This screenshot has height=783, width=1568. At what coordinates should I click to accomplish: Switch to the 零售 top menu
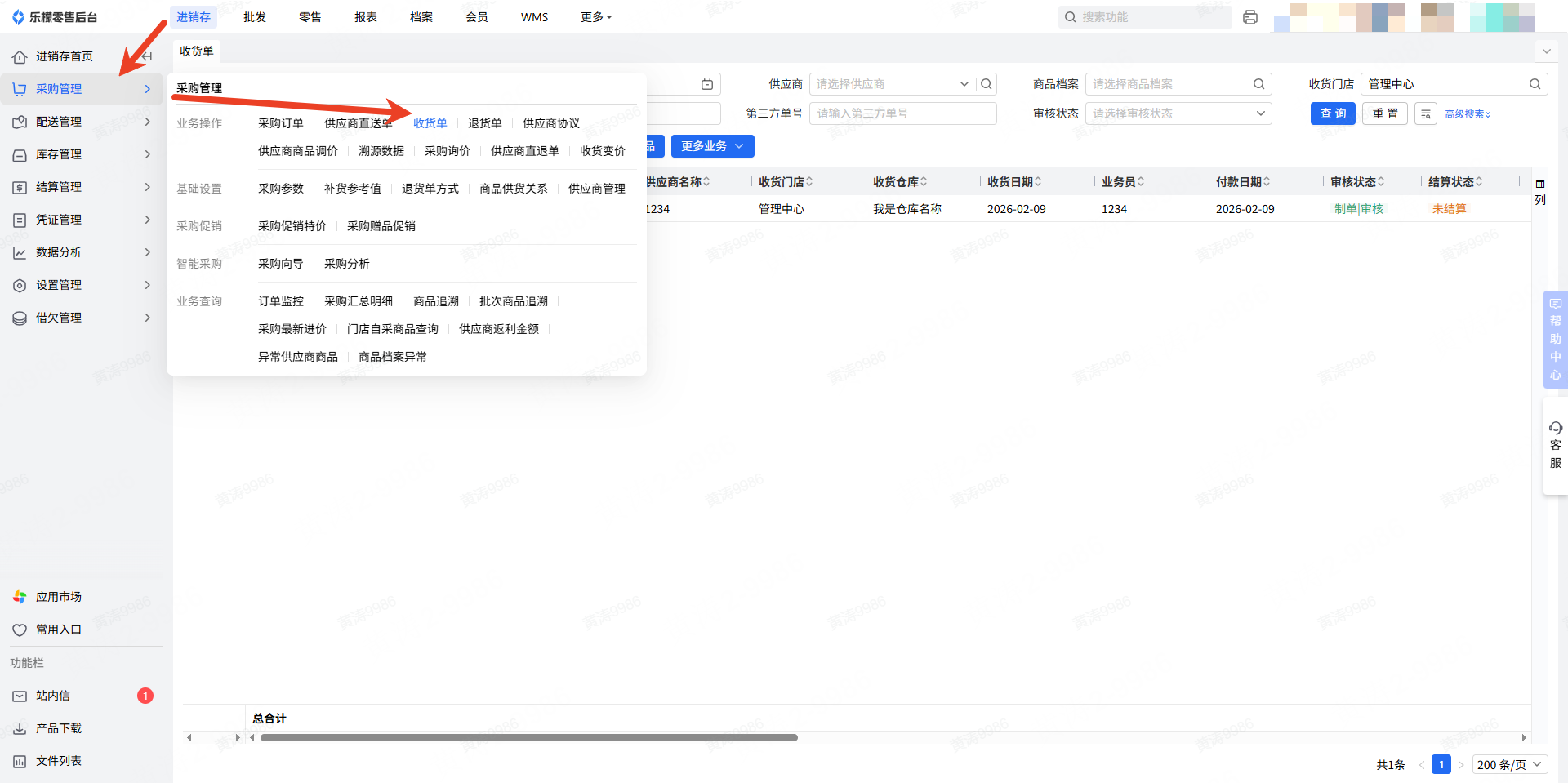click(310, 17)
